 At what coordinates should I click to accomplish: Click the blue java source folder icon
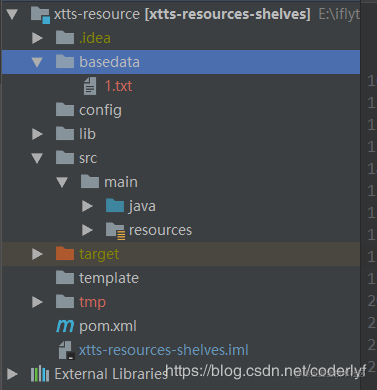[x=115, y=205]
